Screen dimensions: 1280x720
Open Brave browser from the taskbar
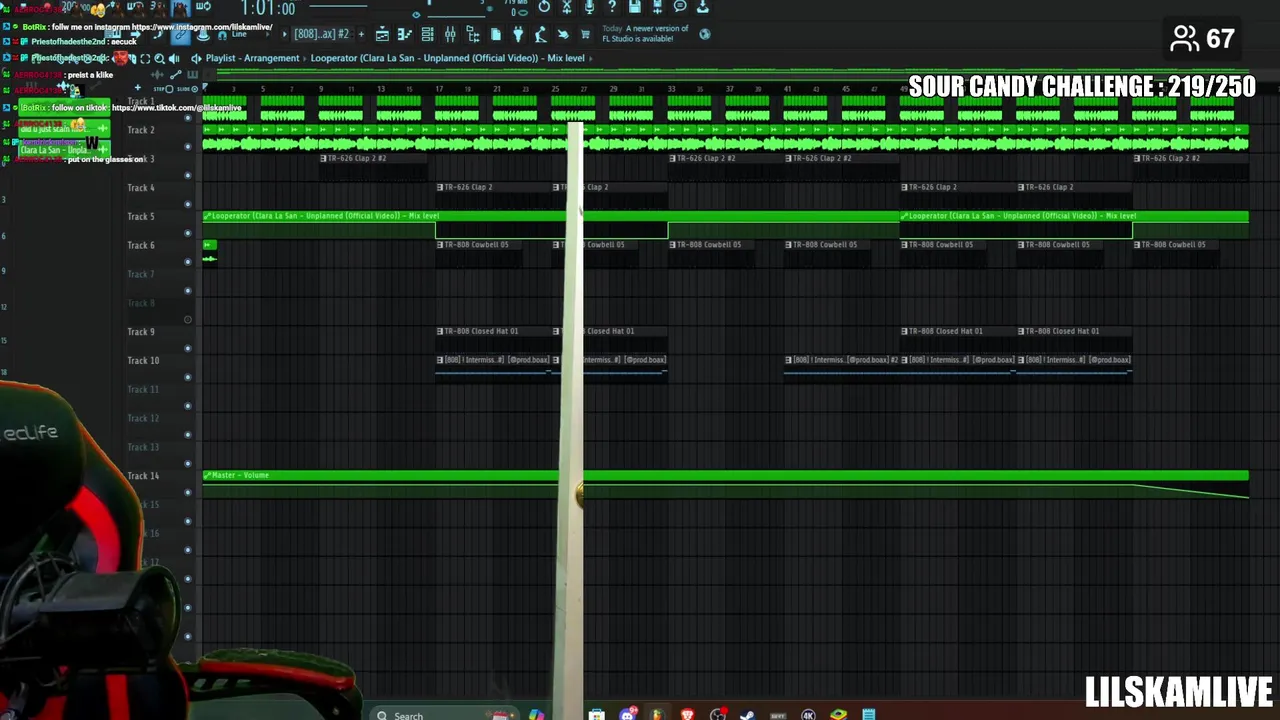pos(687,714)
